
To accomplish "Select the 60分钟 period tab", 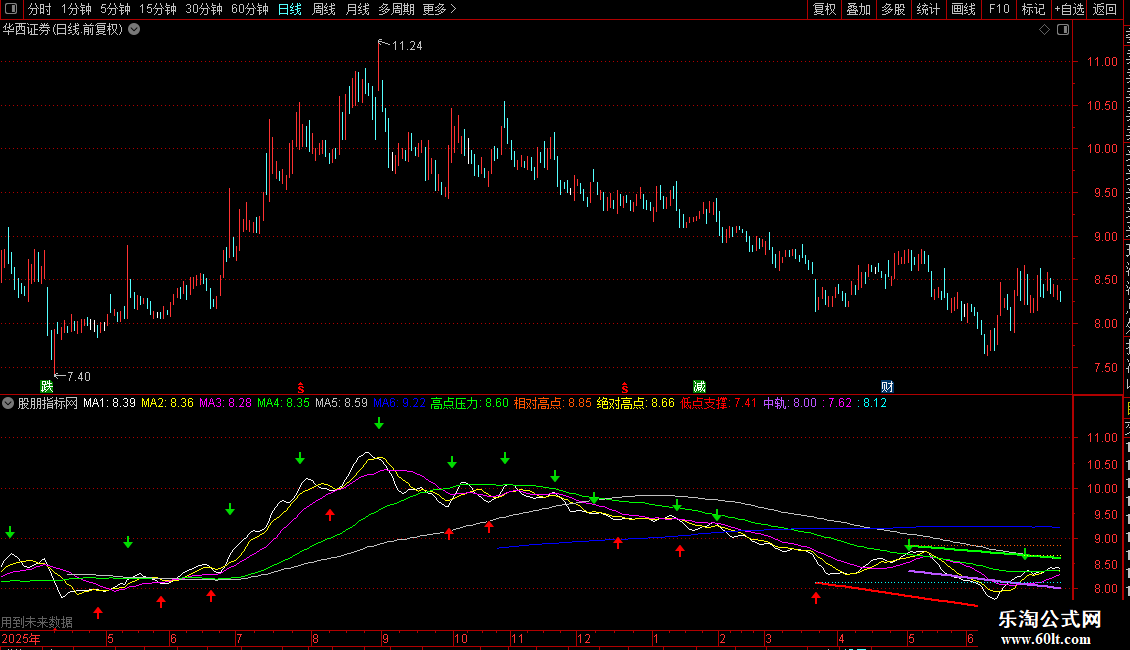I will tap(249, 9).
